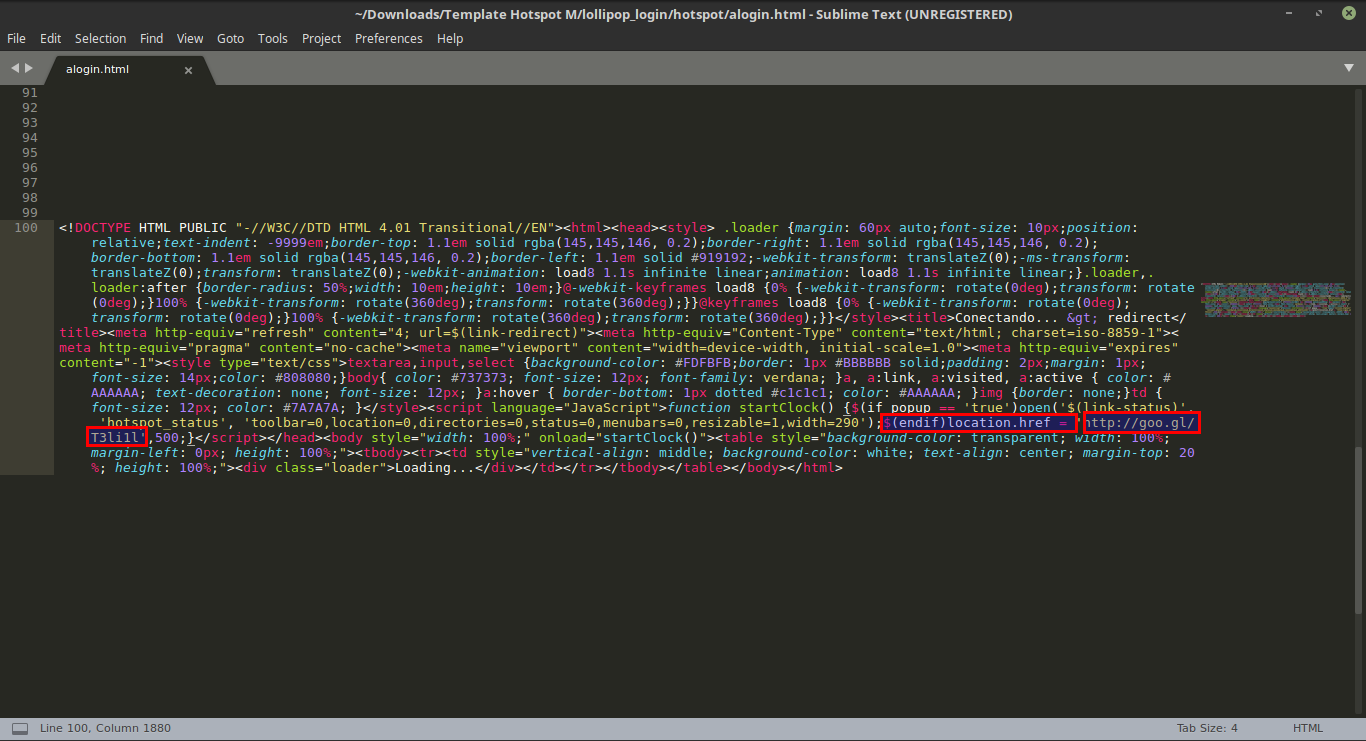Go to the next tab with right arrow
Viewport: 1366px width, 741px height.
(x=29, y=68)
